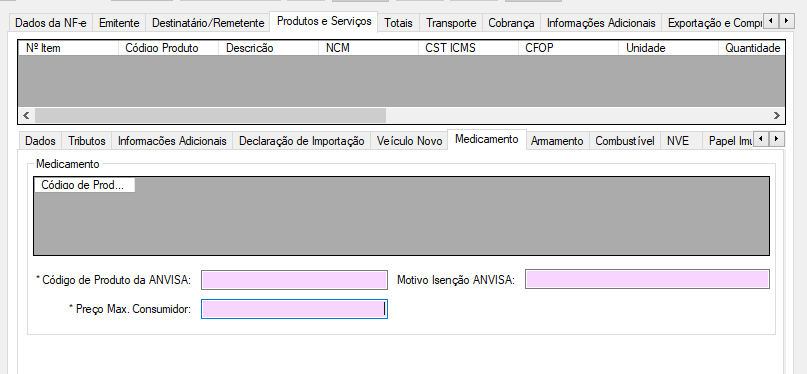
Task: Go to the Totais tab
Action: tap(398, 23)
